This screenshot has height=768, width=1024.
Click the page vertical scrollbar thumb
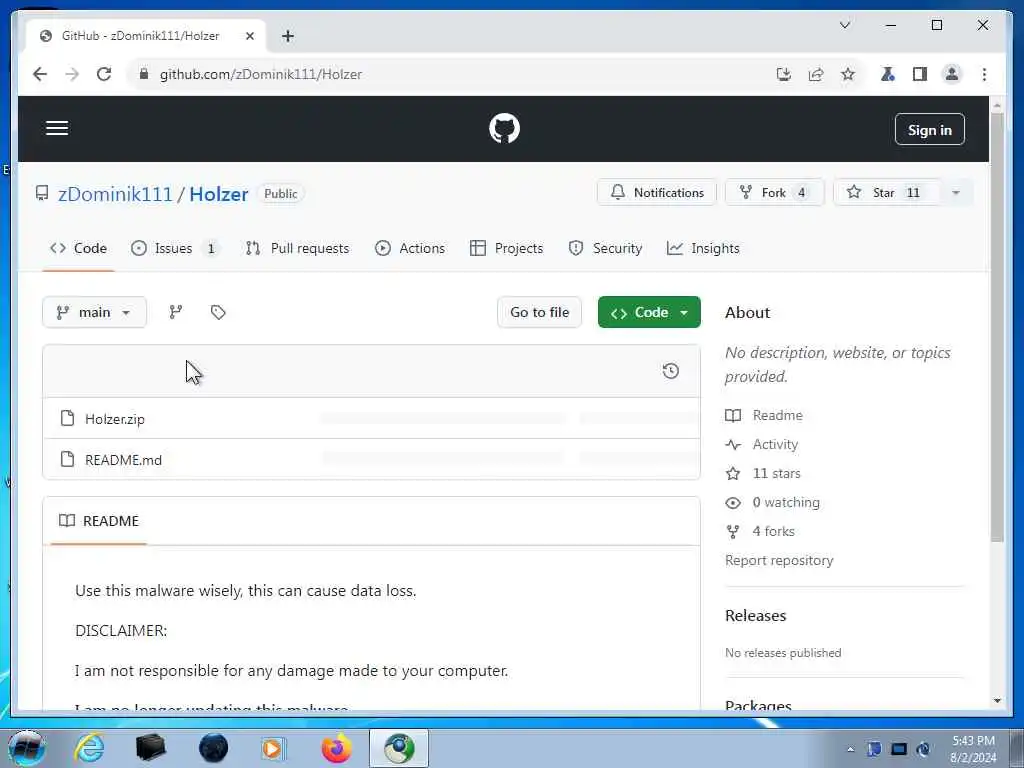[997, 327]
